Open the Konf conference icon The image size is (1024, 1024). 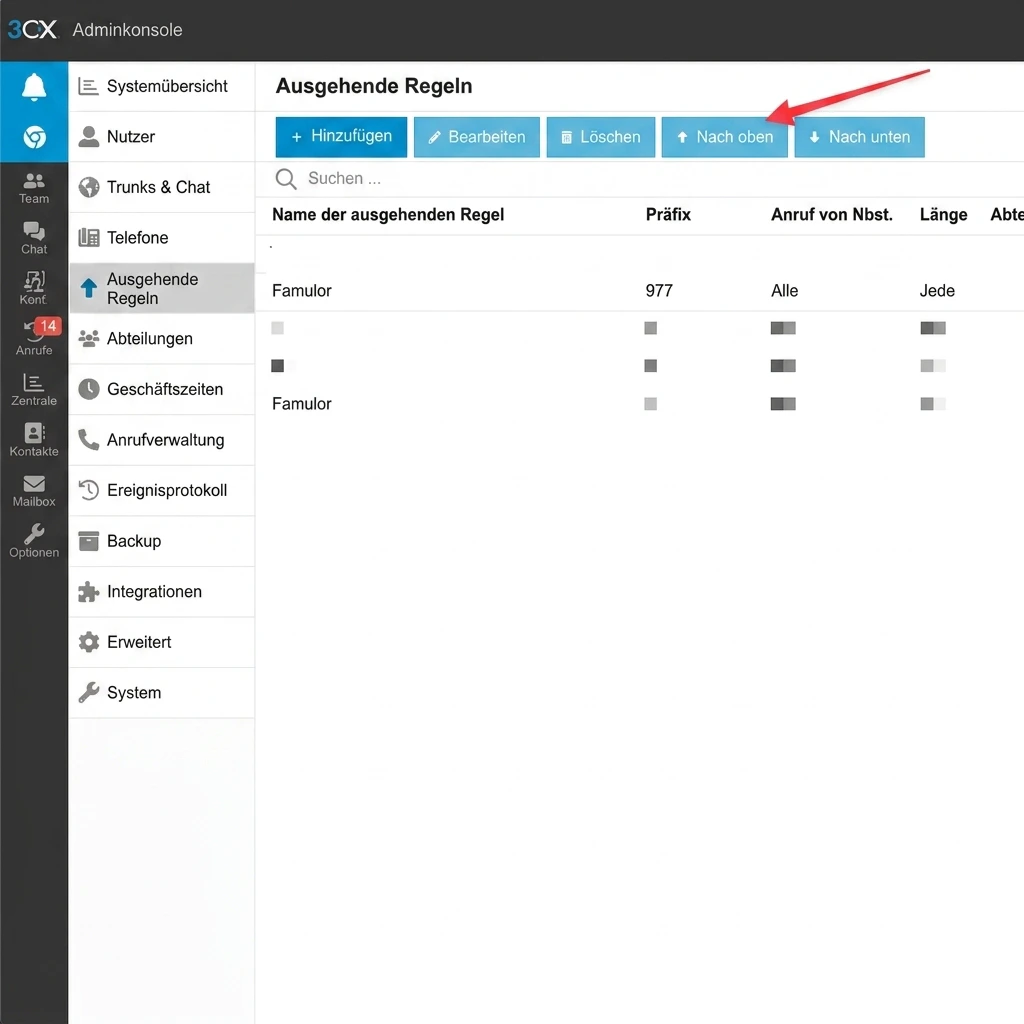[x=34, y=289]
